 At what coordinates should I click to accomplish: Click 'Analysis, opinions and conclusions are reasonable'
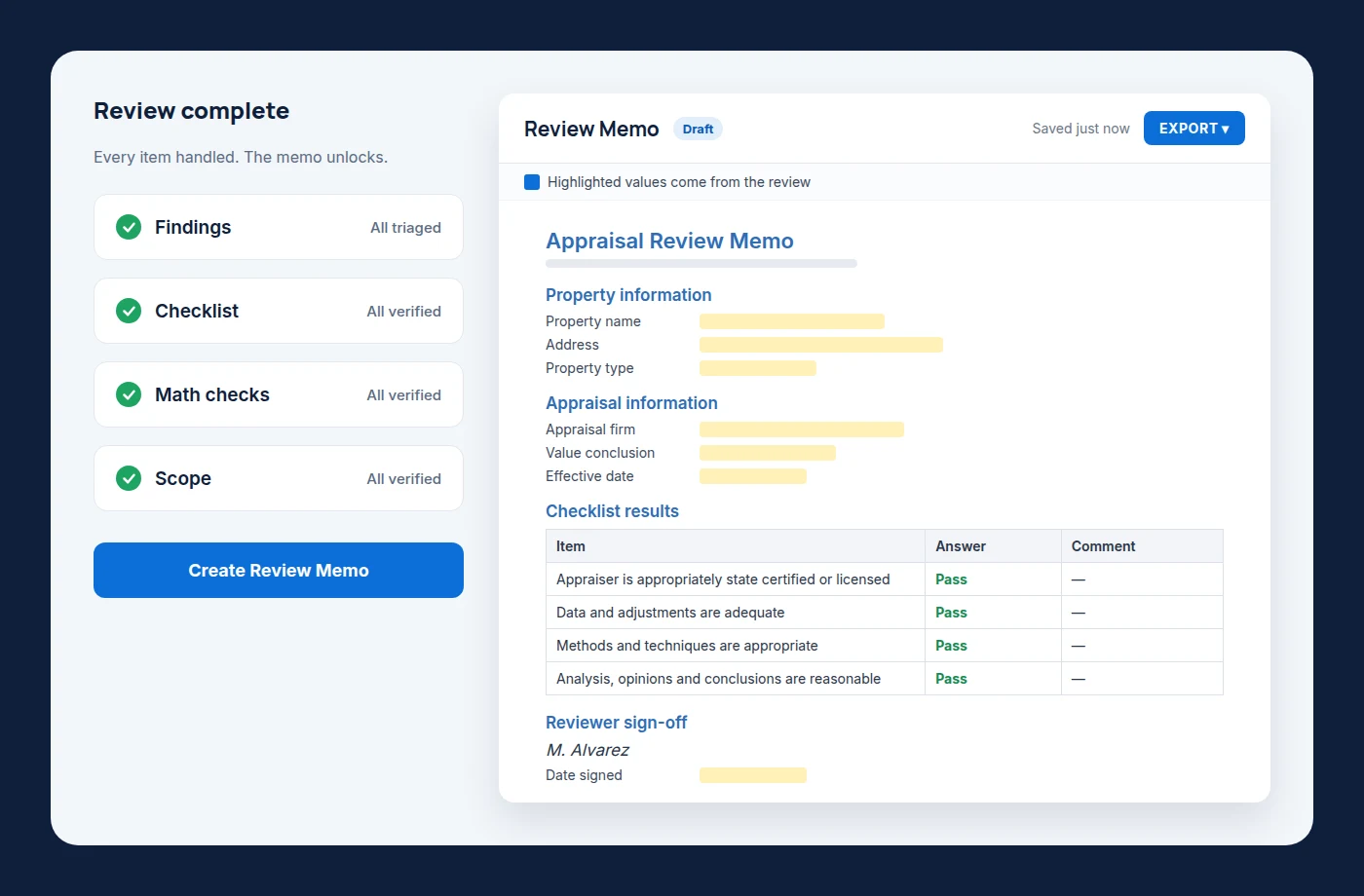tap(718, 679)
